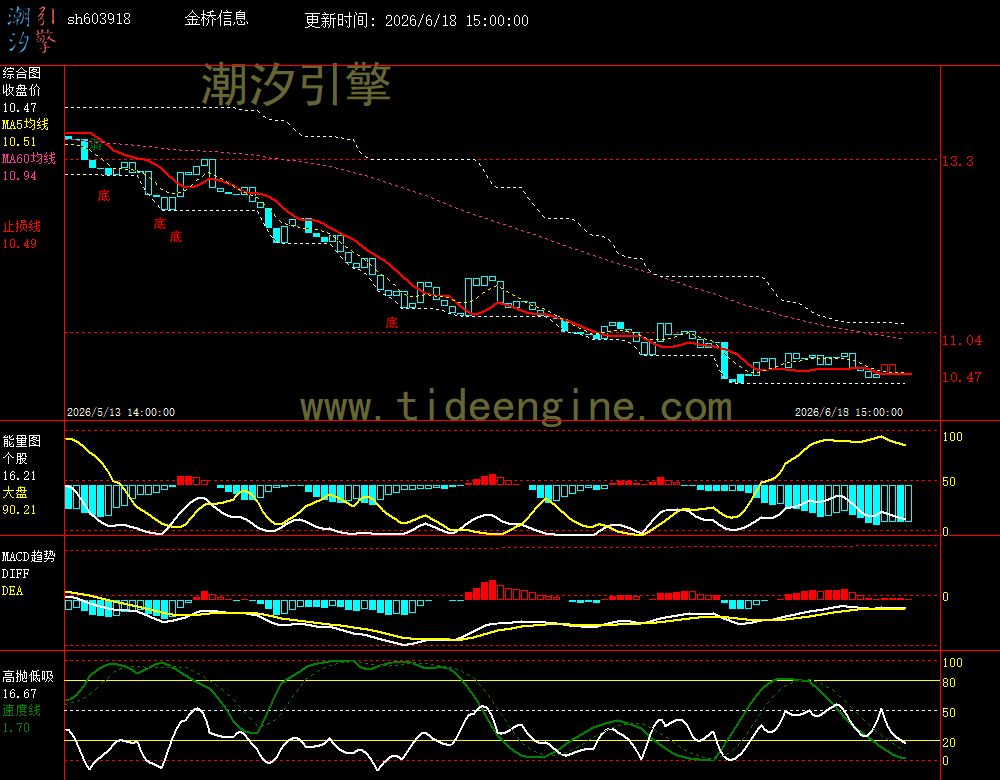Click the 个股 legend label
Viewport: 1000px width, 780px height.
pyautogui.click(x=15, y=459)
